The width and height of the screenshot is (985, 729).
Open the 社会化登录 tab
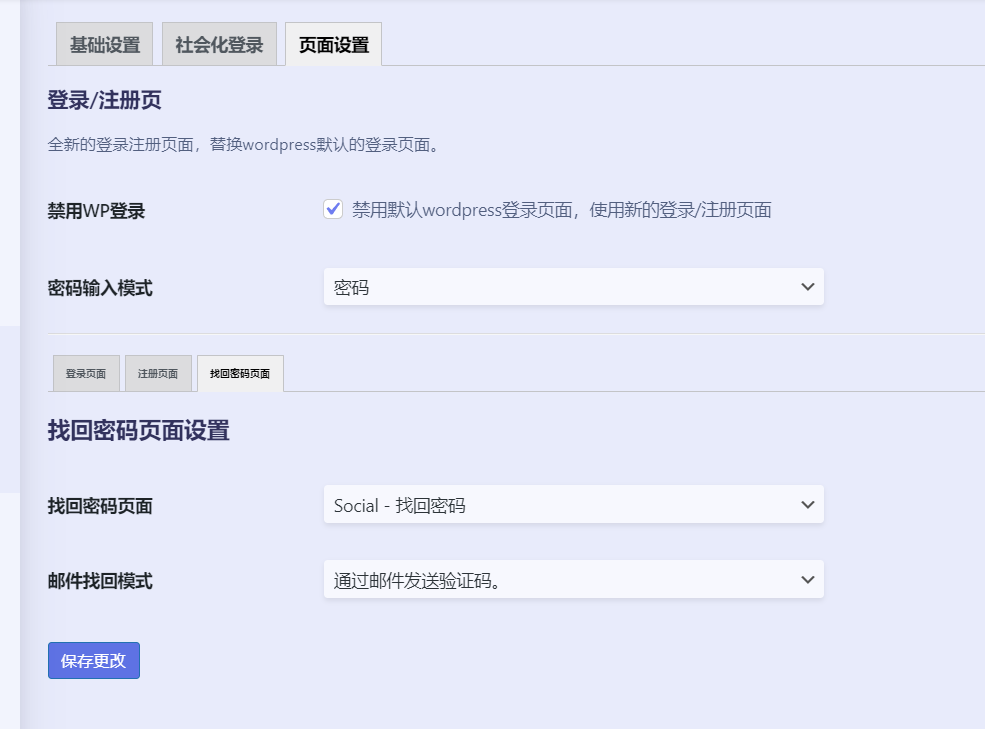pyautogui.click(x=219, y=45)
